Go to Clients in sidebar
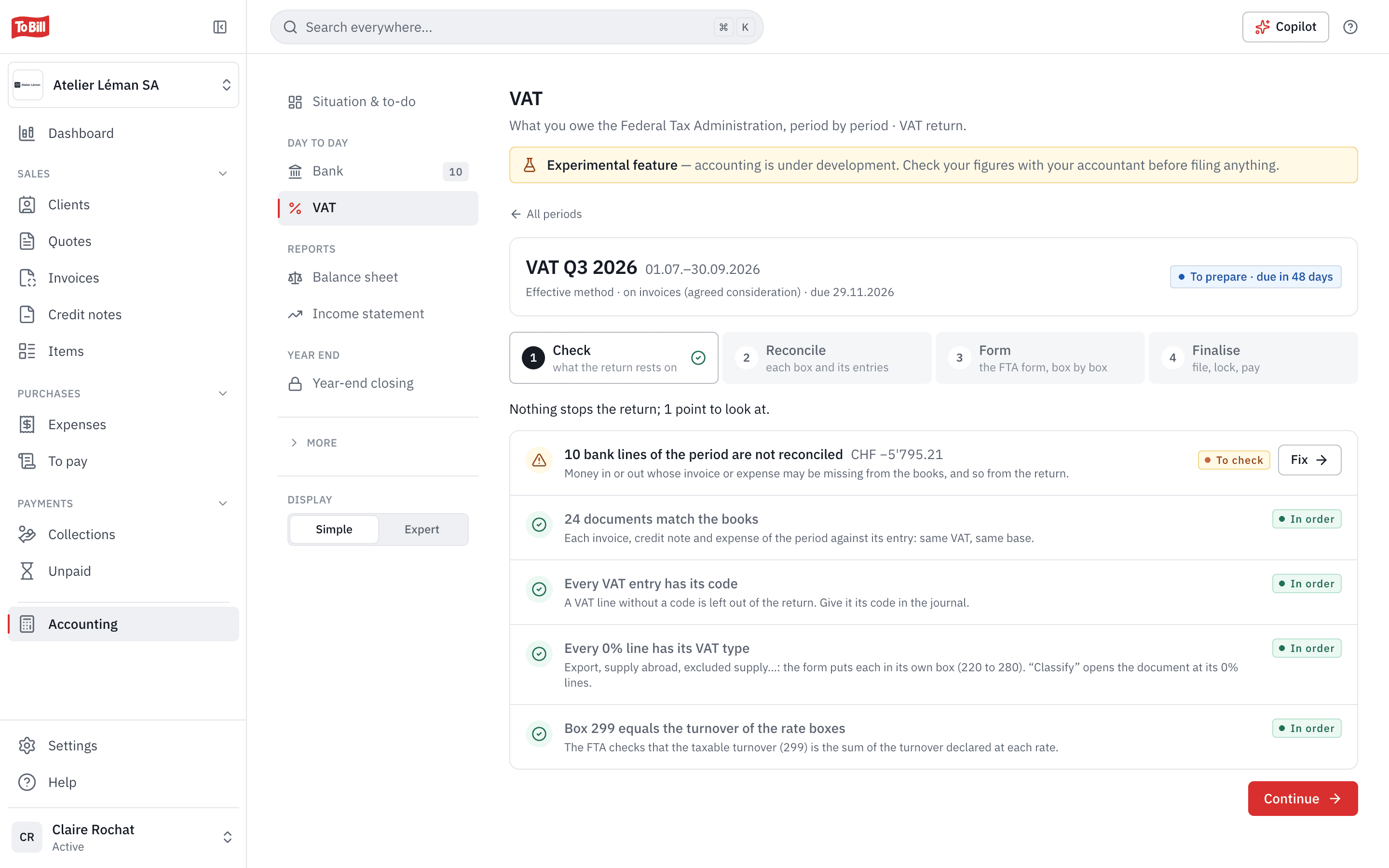Viewport: 1389px width, 868px height. [x=123, y=204]
